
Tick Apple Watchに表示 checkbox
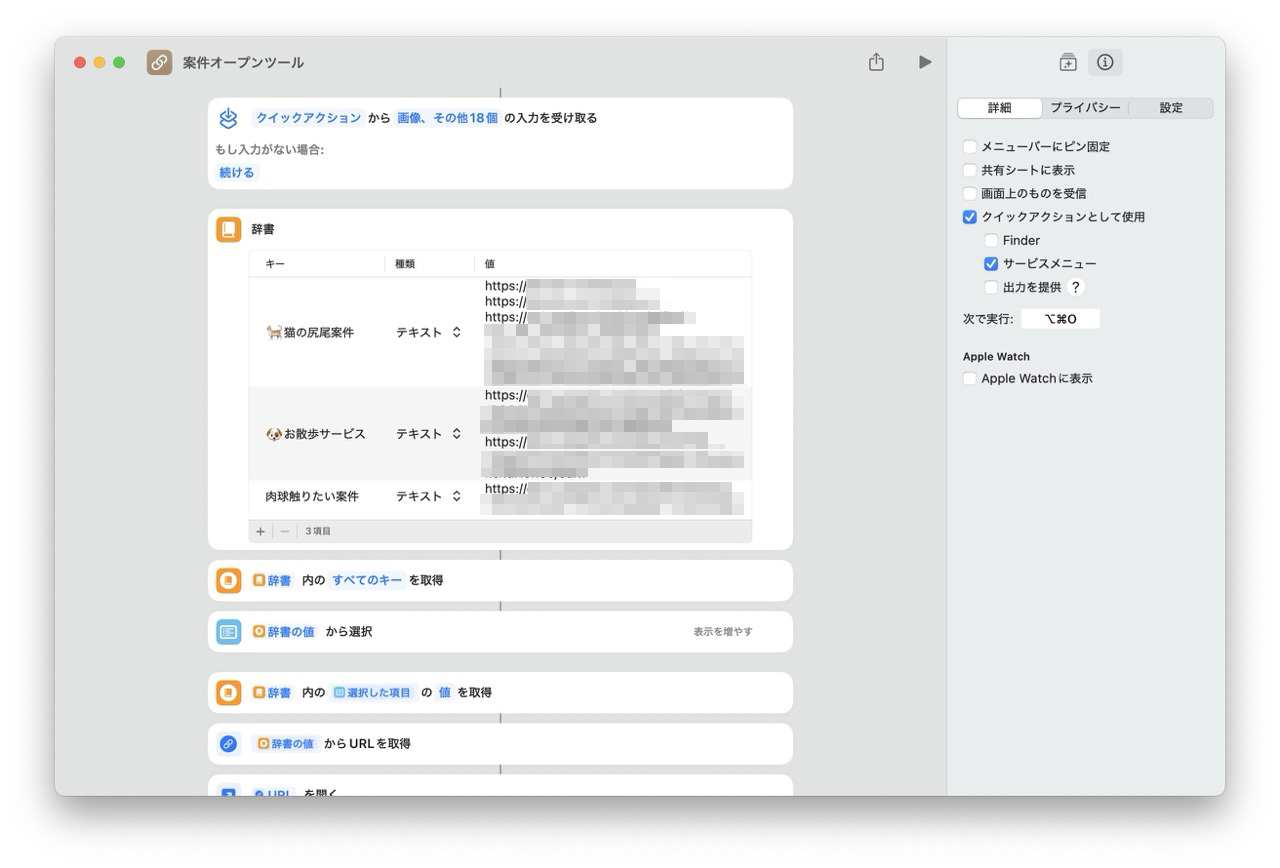(969, 379)
